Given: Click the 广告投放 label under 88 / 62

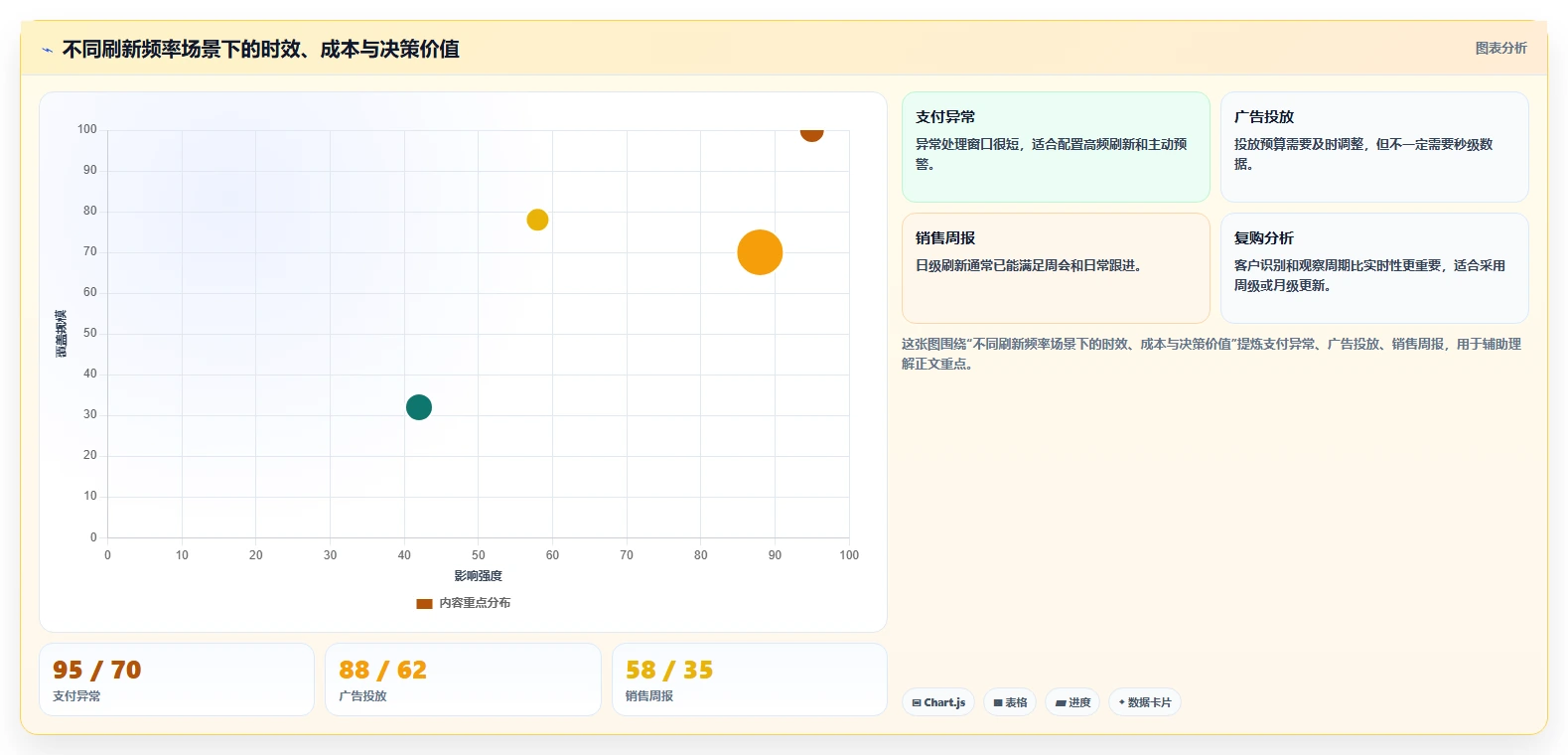Looking at the screenshot, I should pos(362,696).
